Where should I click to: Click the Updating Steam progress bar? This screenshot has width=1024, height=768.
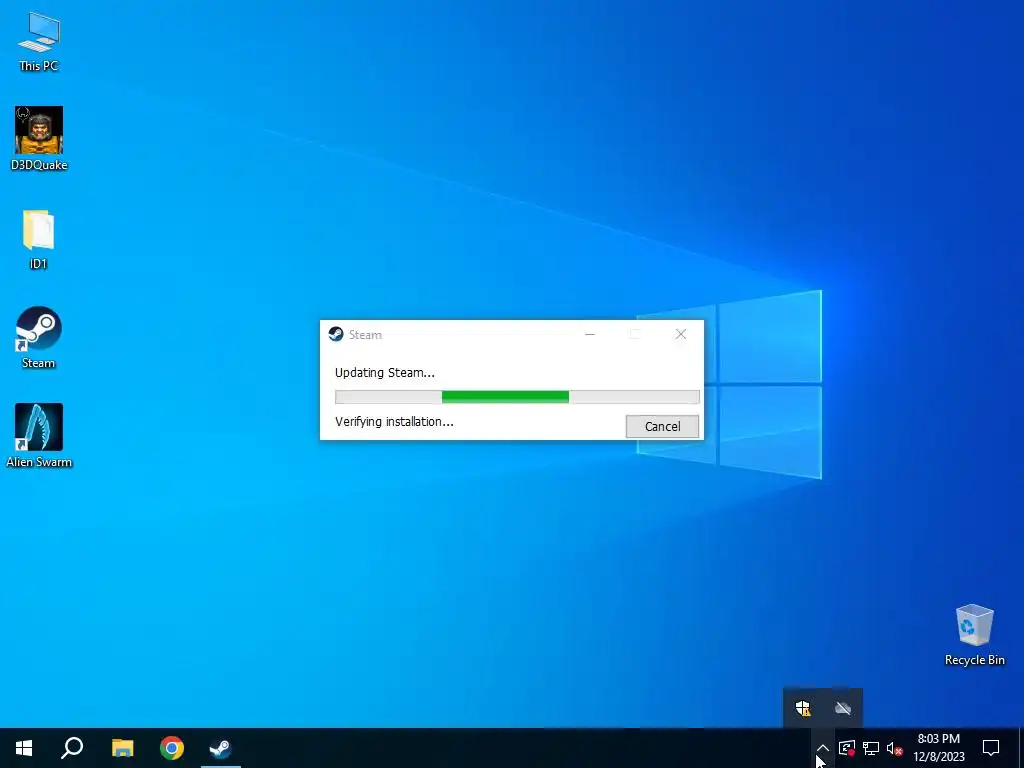point(517,396)
